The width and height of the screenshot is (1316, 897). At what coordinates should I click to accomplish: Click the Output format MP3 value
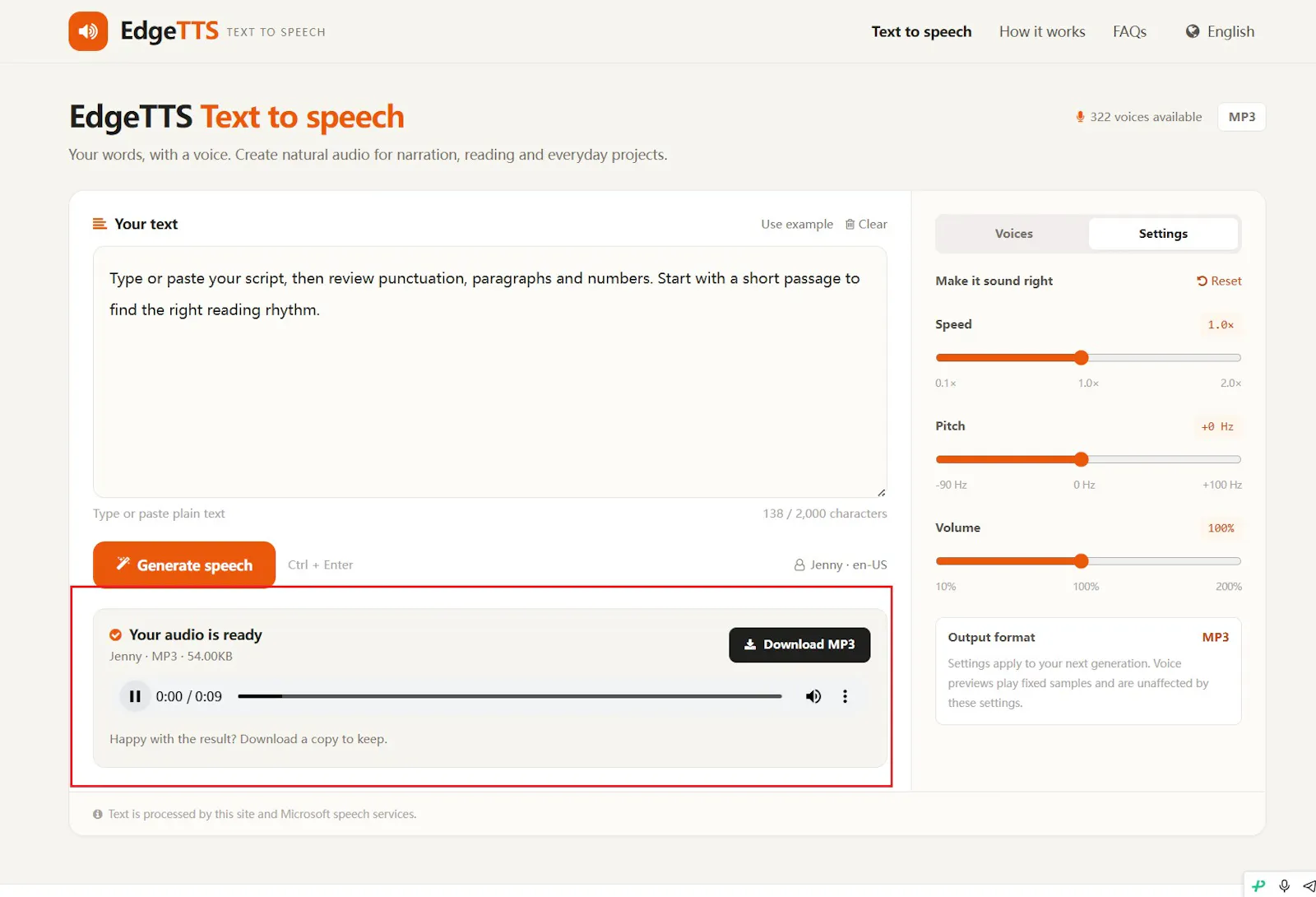click(x=1215, y=637)
